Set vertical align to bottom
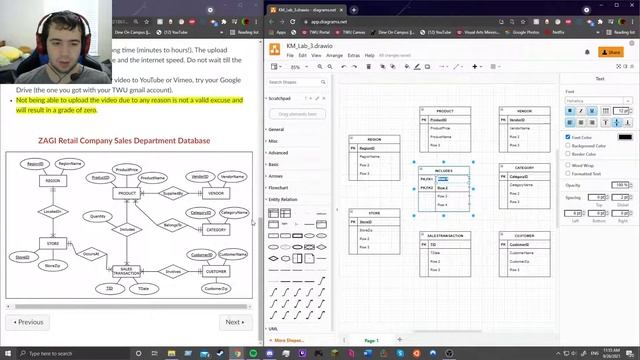Viewport: 640px width, 360px height. click(x=627, y=122)
